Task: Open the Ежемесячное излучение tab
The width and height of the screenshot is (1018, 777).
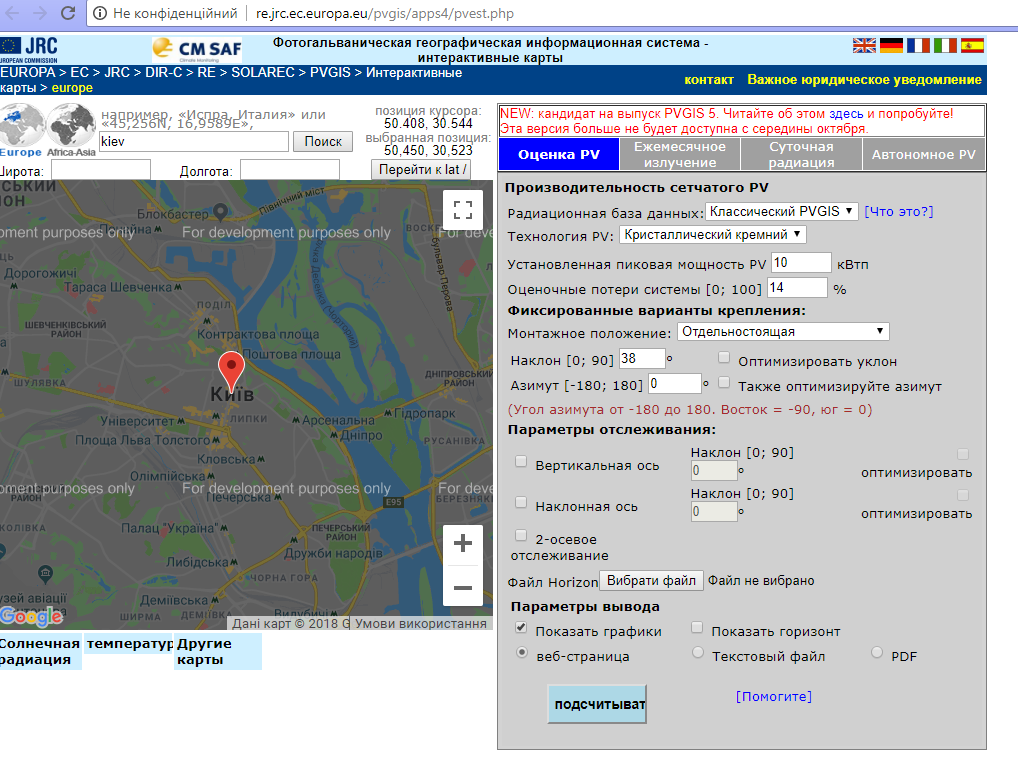Action: tap(679, 155)
